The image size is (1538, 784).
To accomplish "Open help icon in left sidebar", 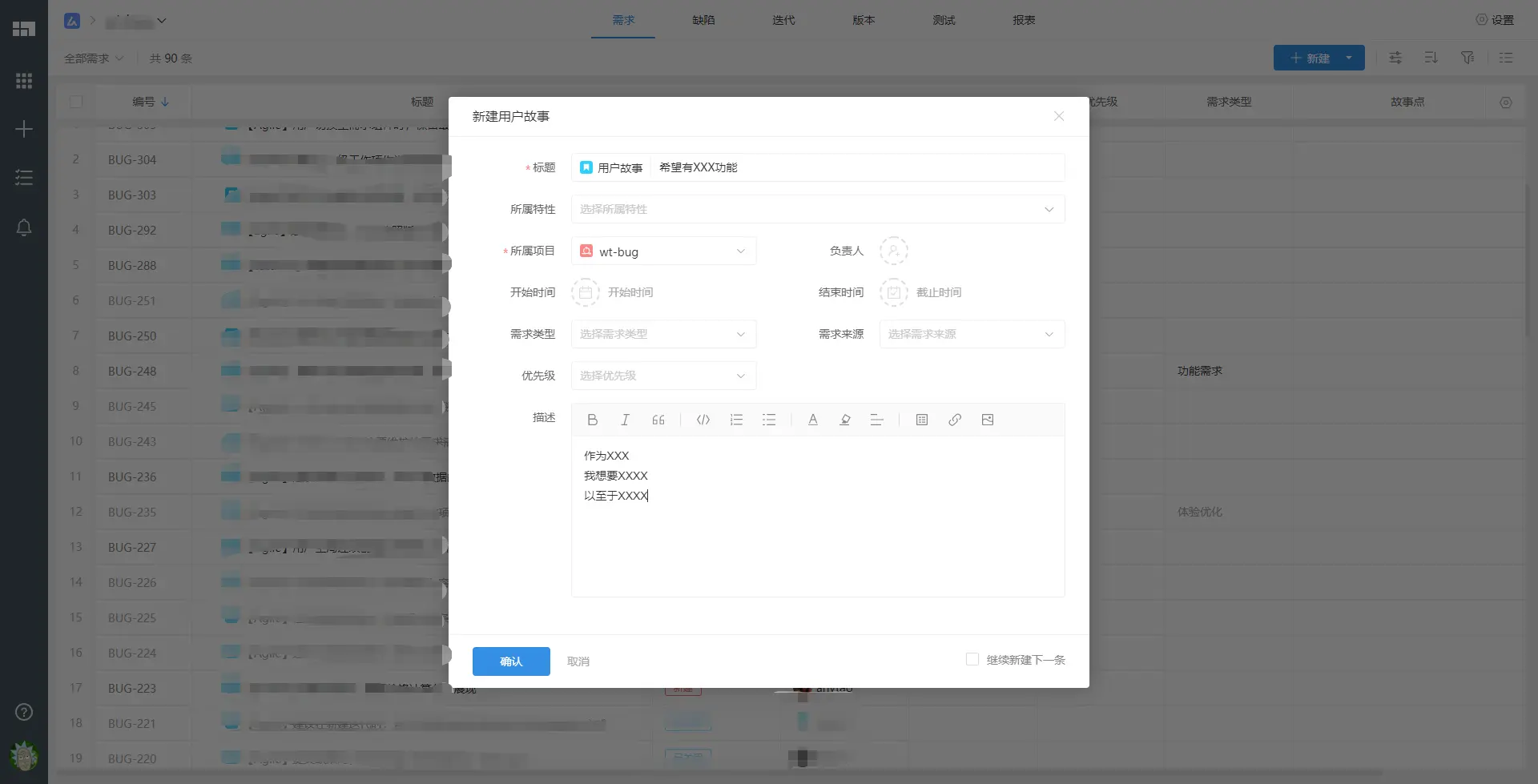I will click(24, 712).
